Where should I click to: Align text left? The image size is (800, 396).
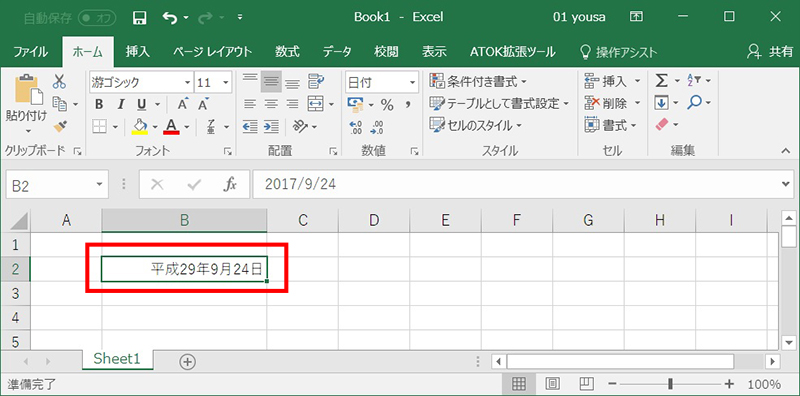[x=249, y=105]
